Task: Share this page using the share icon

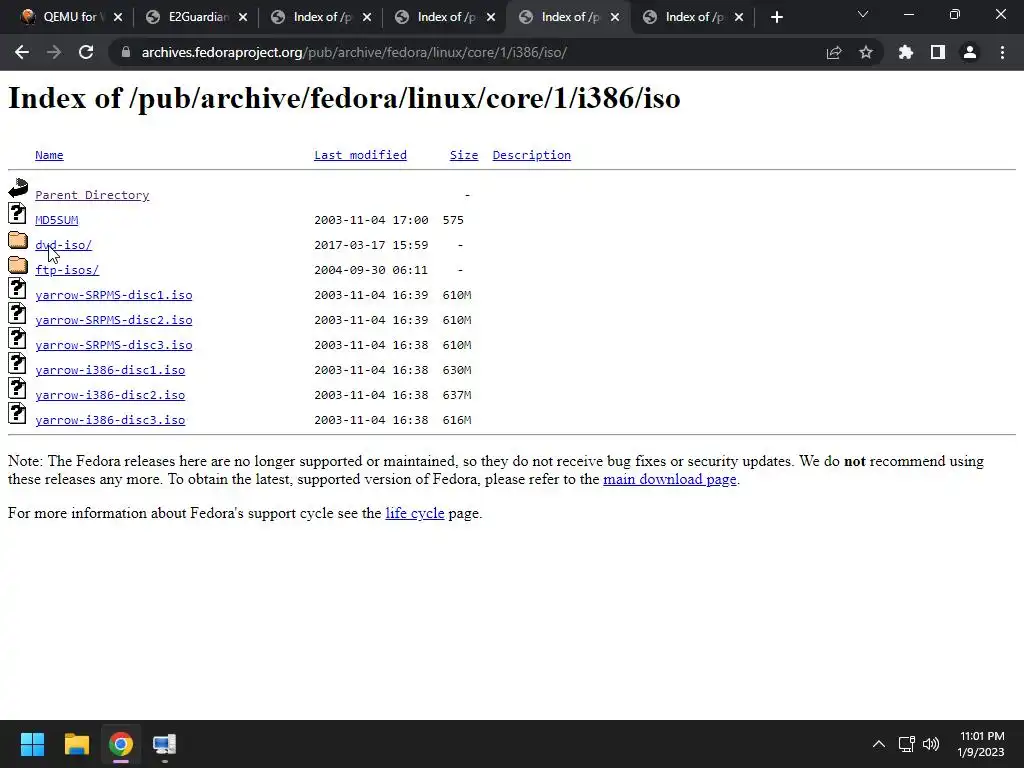Action: [x=834, y=52]
